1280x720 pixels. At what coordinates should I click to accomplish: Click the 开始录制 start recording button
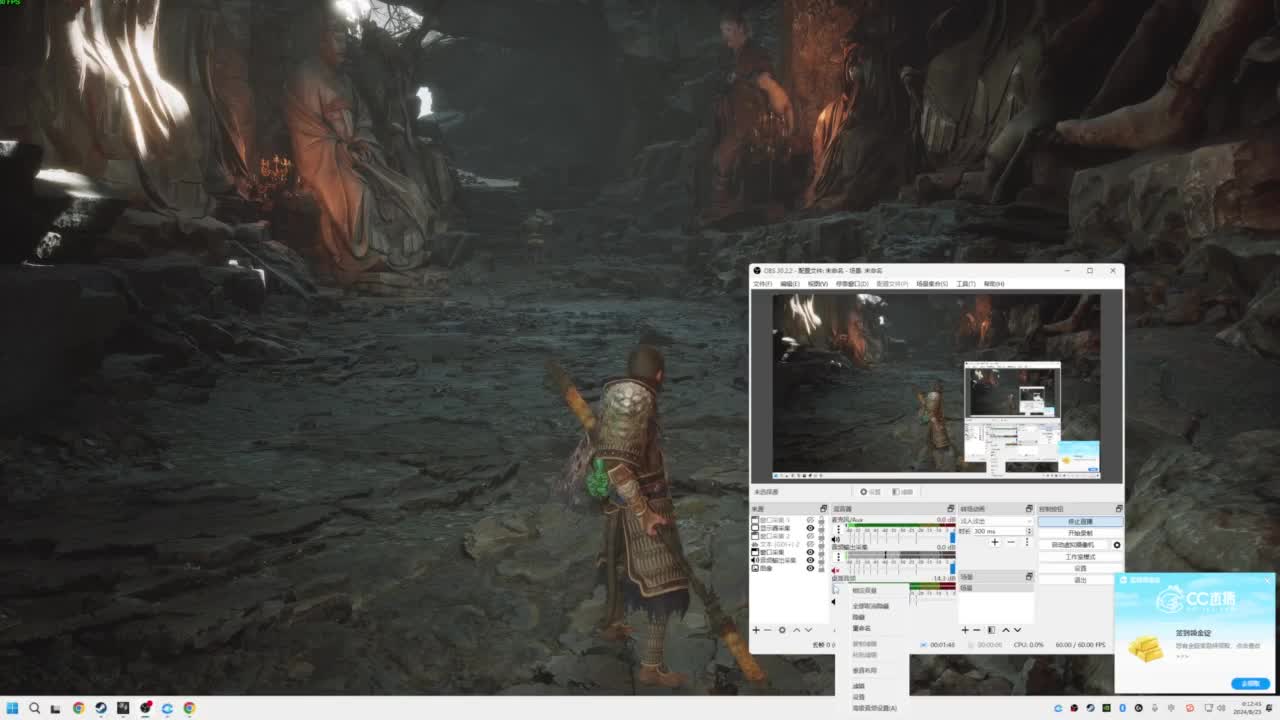[x=1080, y=533]
